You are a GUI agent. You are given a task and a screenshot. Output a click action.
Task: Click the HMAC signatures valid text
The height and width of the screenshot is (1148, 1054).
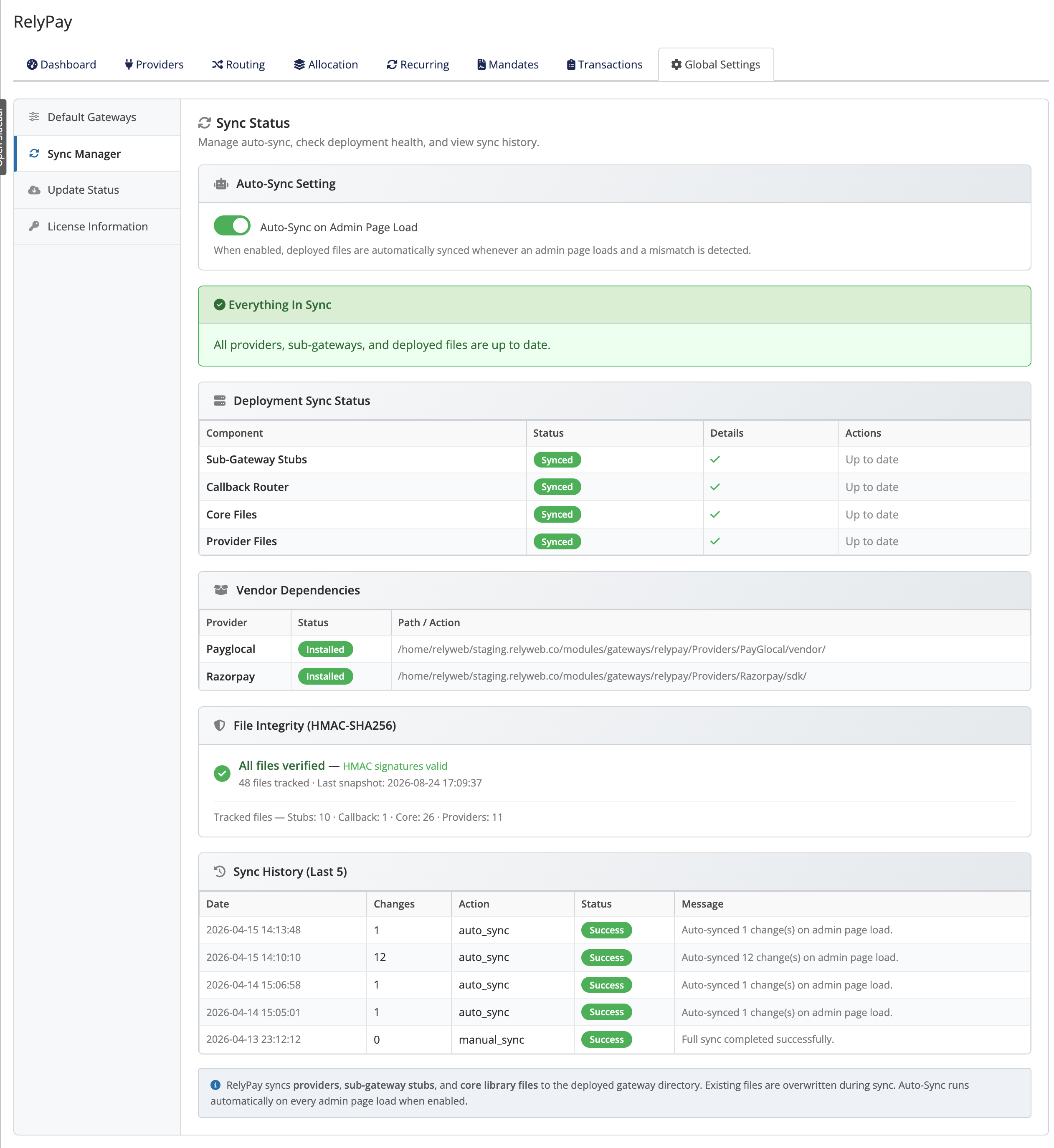point(395,766)
